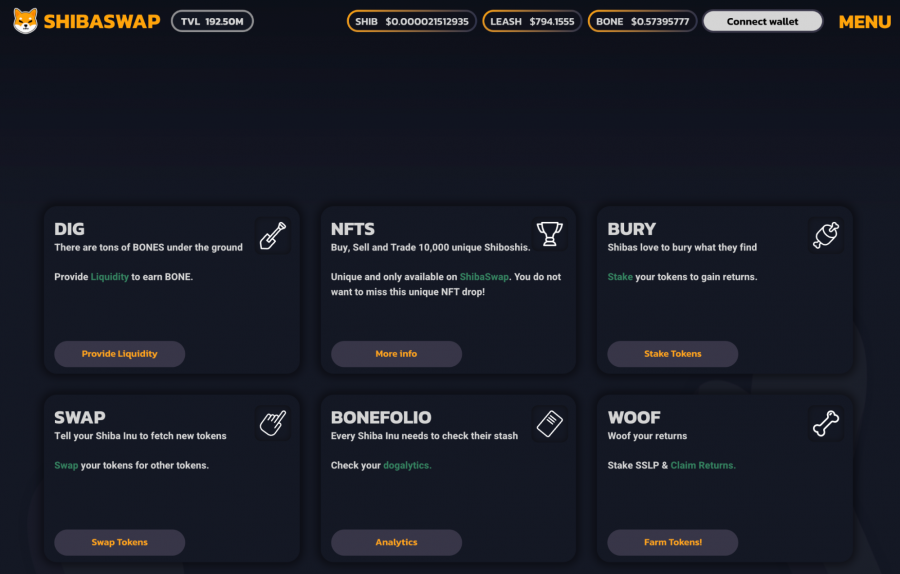Follow the green Stake link
This screenshot has height=574, width=900.
pyautogui.click(x=620, y=277)
